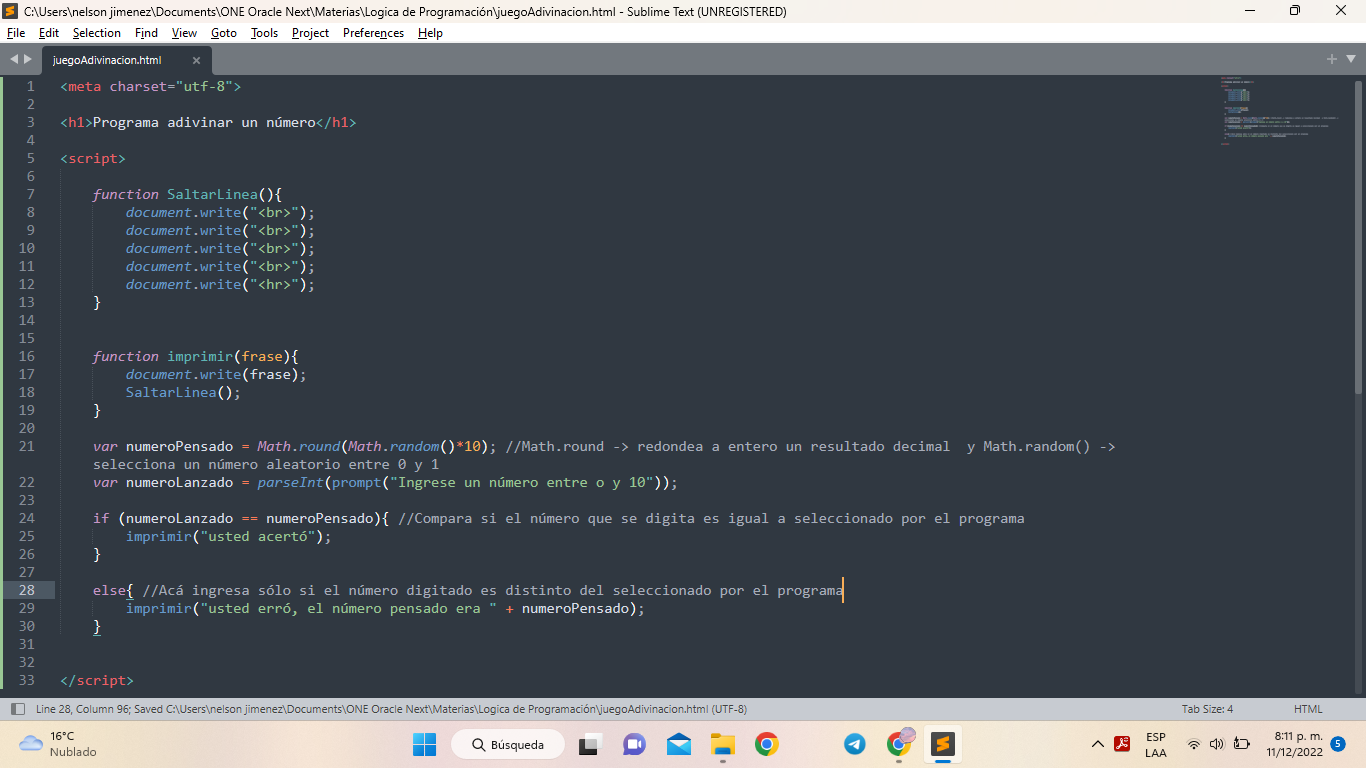Open Task View from taskbar
The width and height of the screenshot is (1366, 768).
(590, 744)
